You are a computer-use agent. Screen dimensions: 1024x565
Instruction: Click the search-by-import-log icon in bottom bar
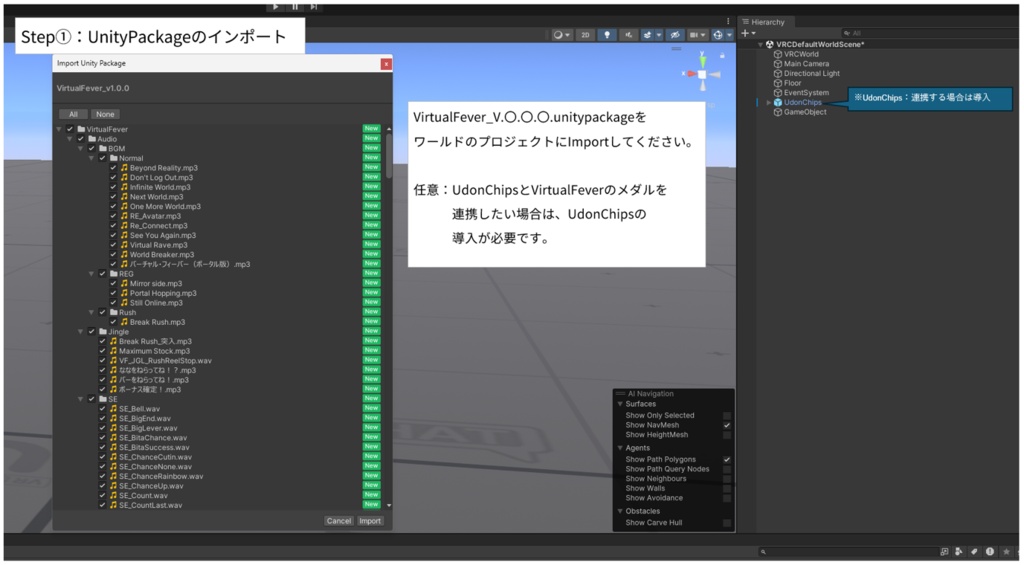[x=989, y=551]
